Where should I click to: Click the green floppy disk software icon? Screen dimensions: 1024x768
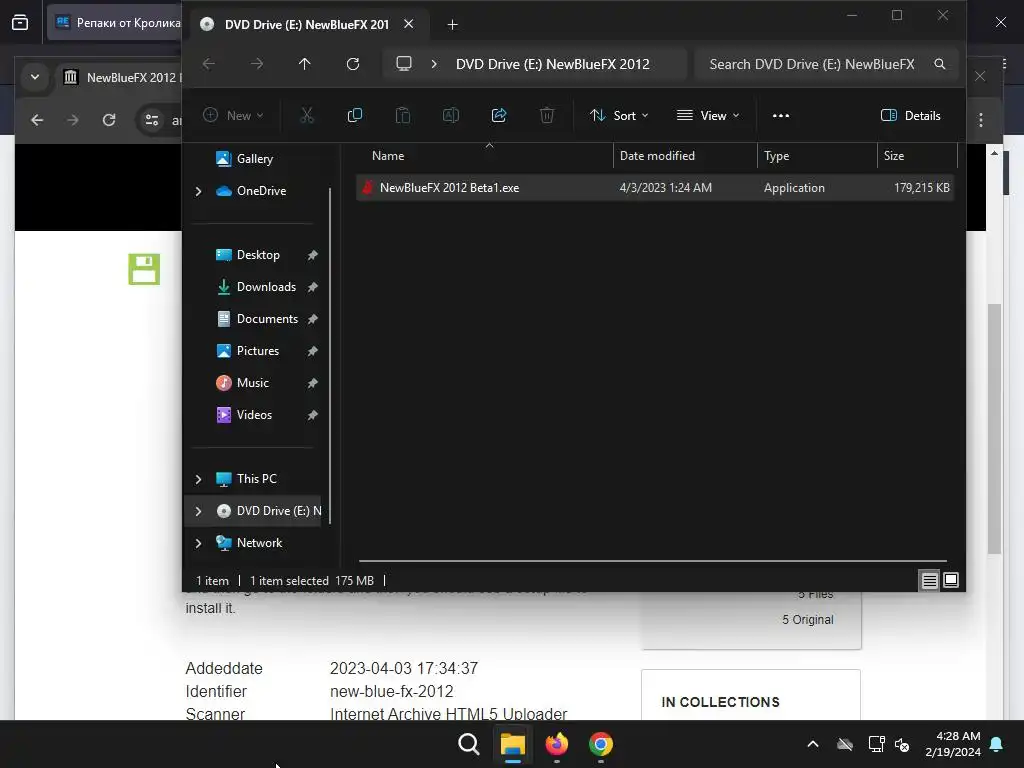144,269
